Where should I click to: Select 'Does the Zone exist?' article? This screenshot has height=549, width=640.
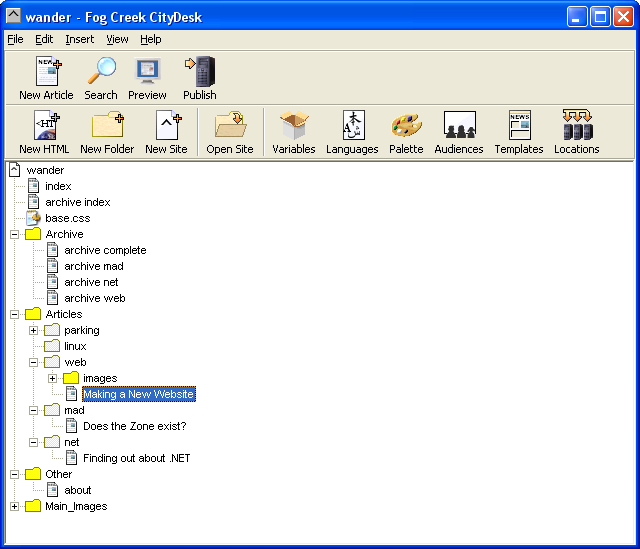point(135,426)
